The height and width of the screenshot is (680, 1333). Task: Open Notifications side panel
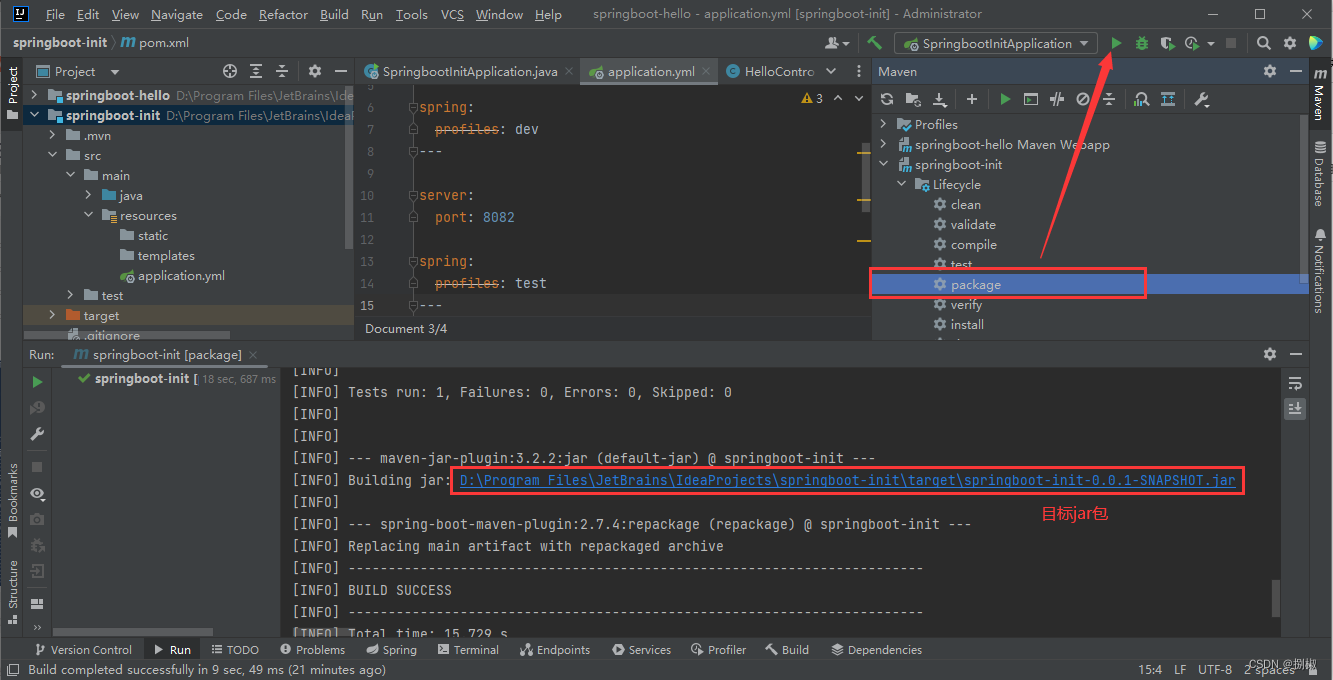coord(1320,270)
